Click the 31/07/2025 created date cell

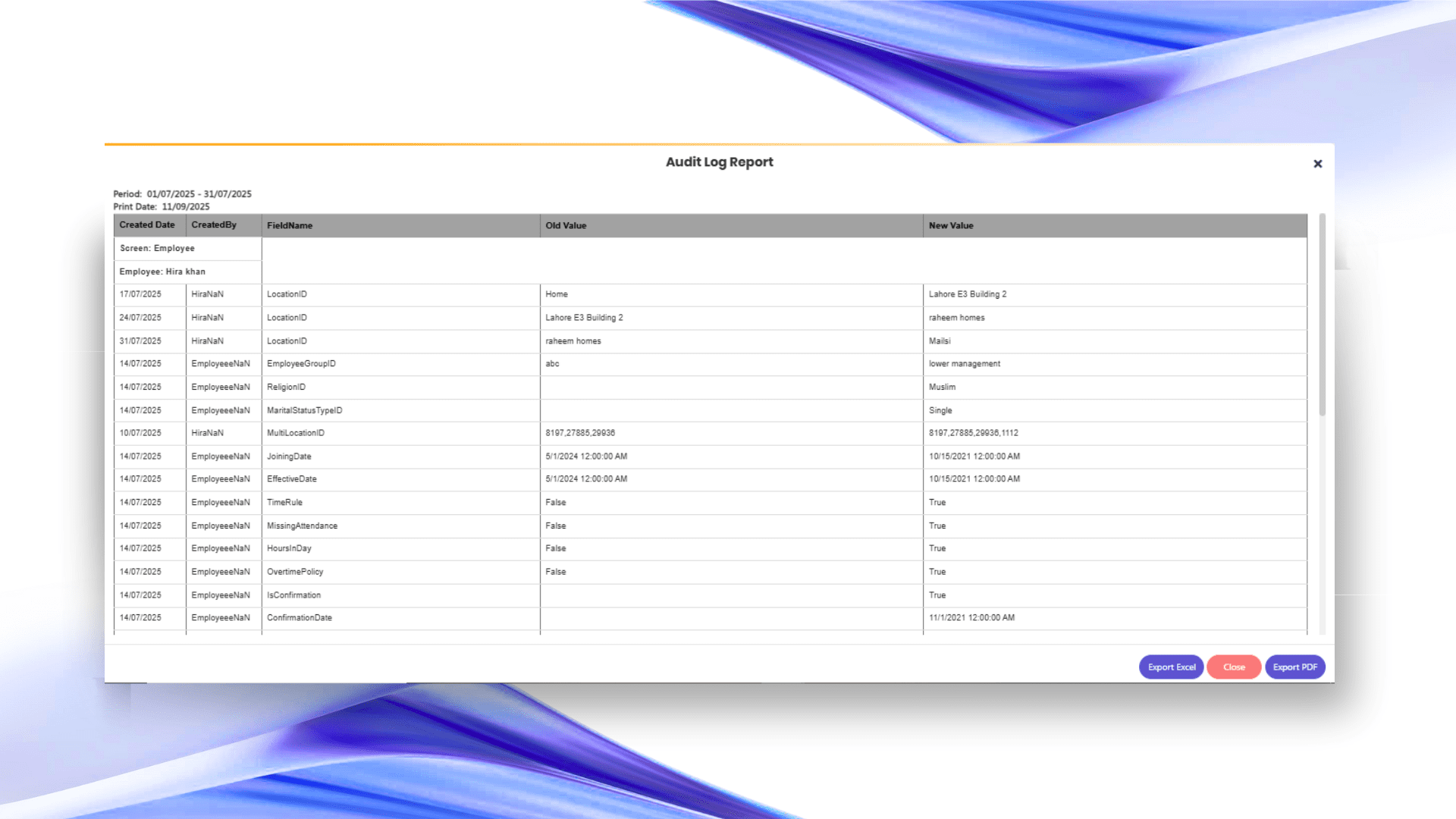coord(140,341)
